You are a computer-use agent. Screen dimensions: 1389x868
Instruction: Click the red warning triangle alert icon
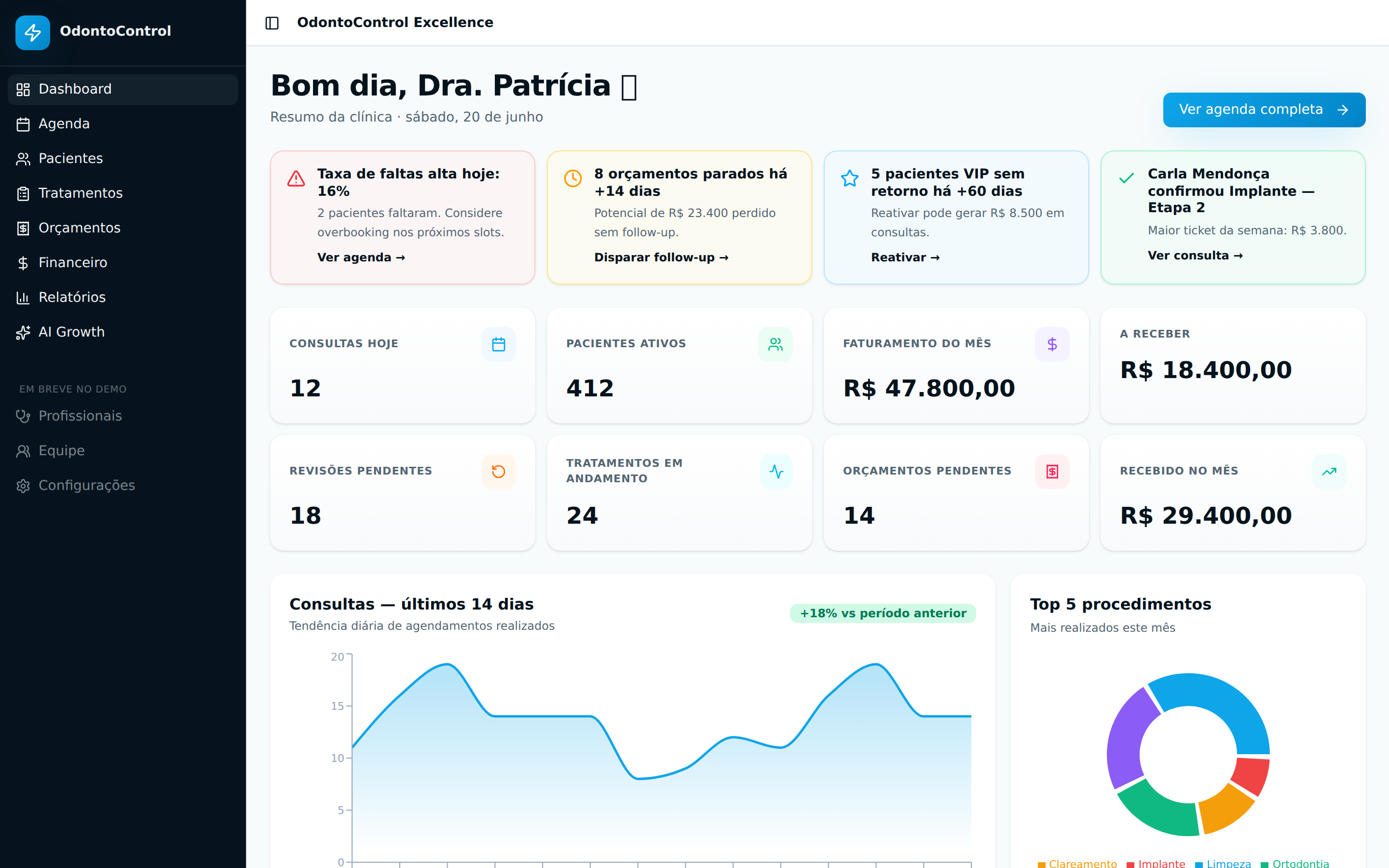(x=296, y=178)
